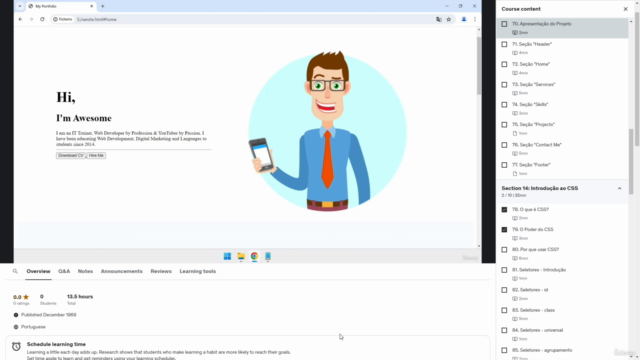Click the Hire Me button
This screenshot has height=360, width=640.
(96, 156)
